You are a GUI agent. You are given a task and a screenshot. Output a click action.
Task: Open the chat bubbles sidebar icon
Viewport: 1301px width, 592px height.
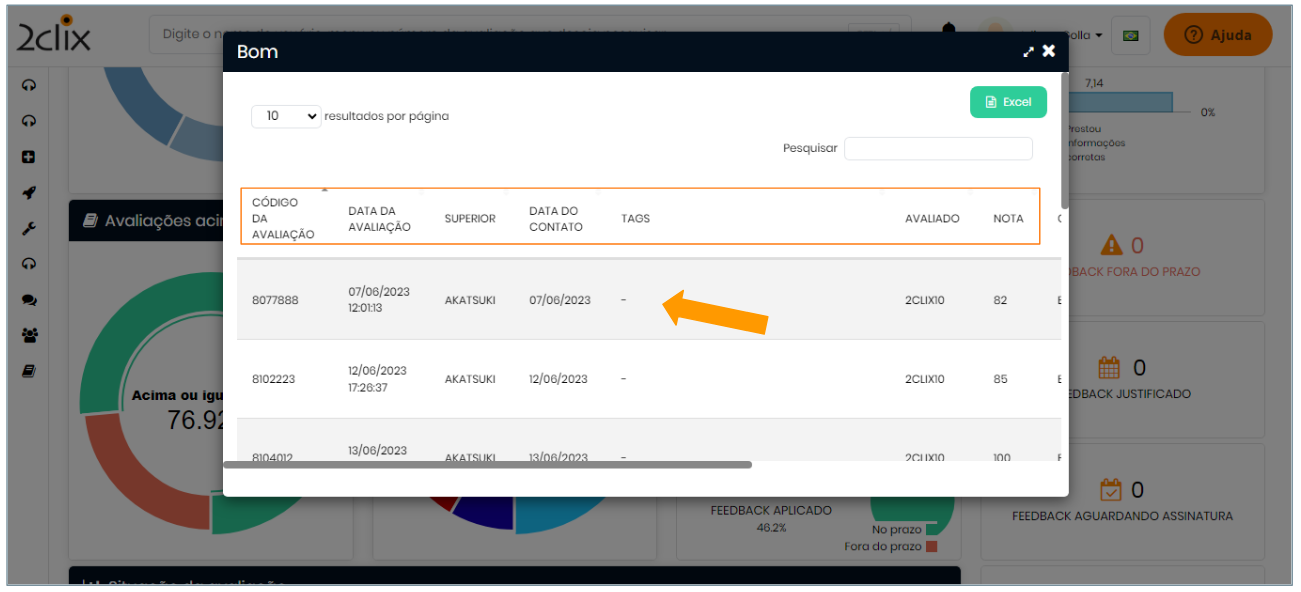pos(29,300)
